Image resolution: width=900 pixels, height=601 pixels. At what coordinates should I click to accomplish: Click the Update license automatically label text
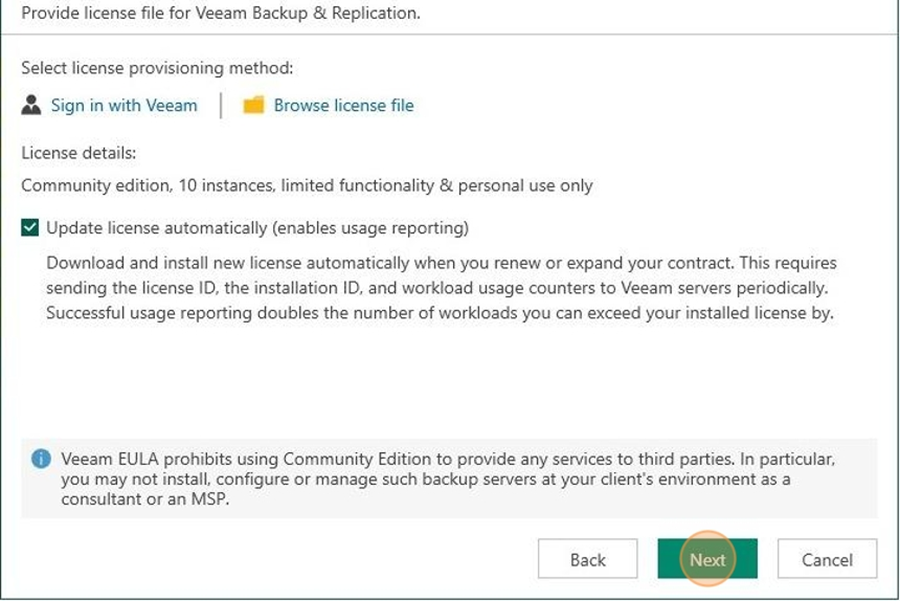point(257,228)
